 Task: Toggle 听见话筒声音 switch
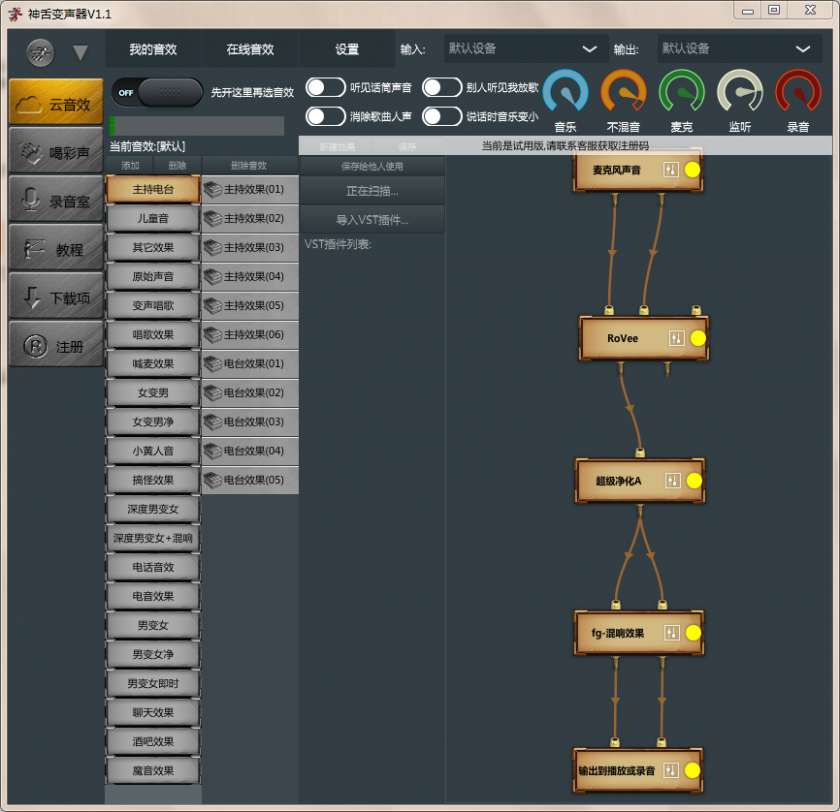[326, 88]
